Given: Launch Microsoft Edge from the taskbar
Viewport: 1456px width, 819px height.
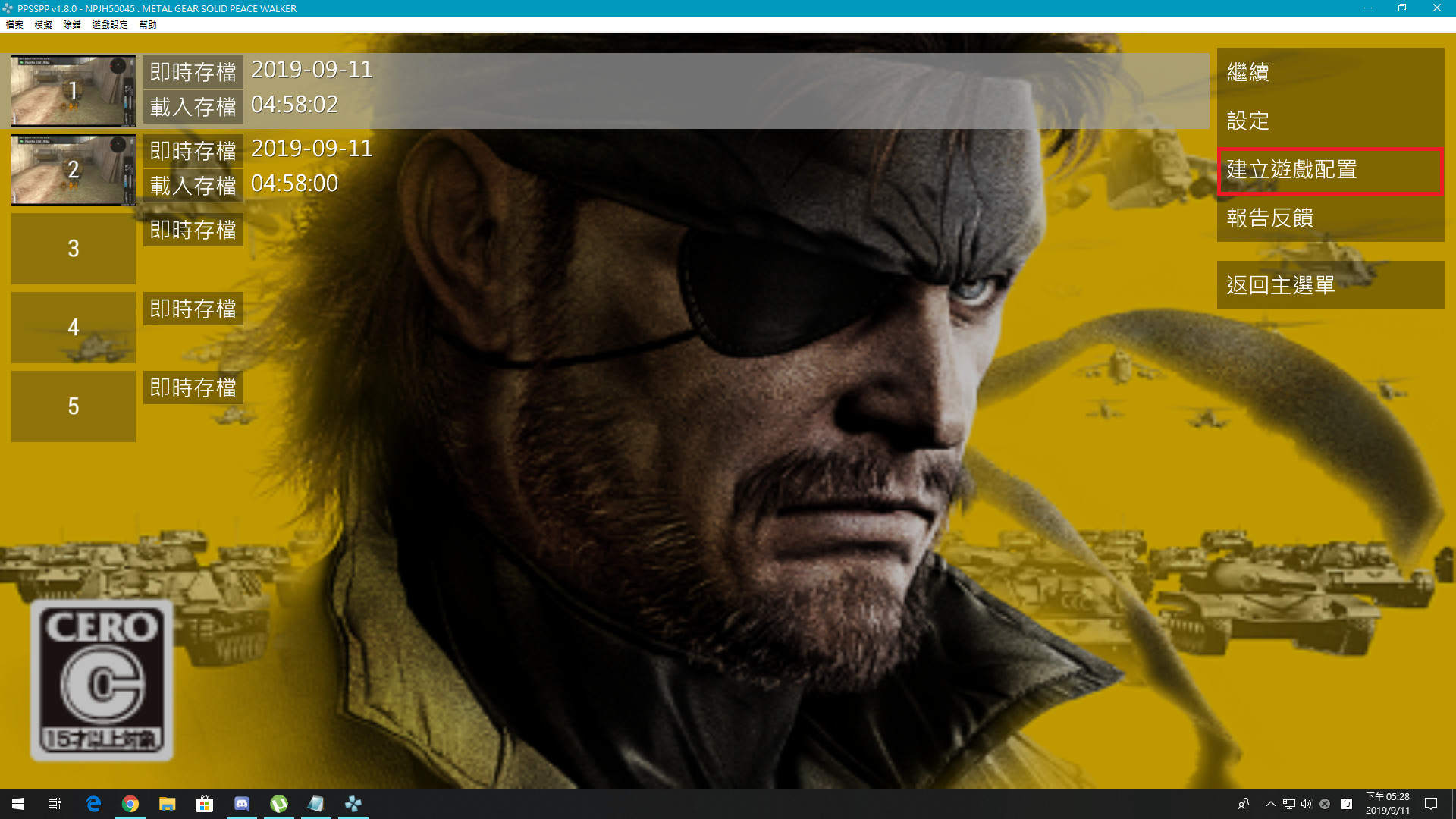Looking at the screenshot, I should (93, 804).
